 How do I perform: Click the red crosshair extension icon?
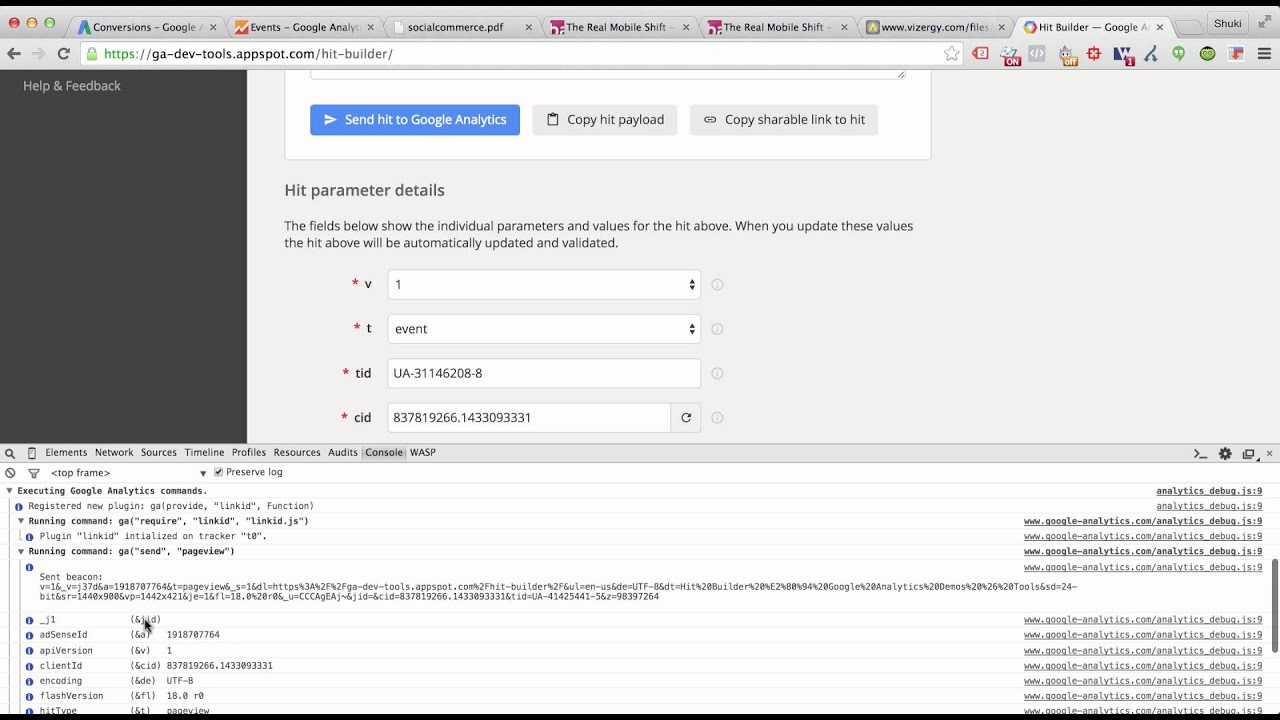click(1094, 54)
